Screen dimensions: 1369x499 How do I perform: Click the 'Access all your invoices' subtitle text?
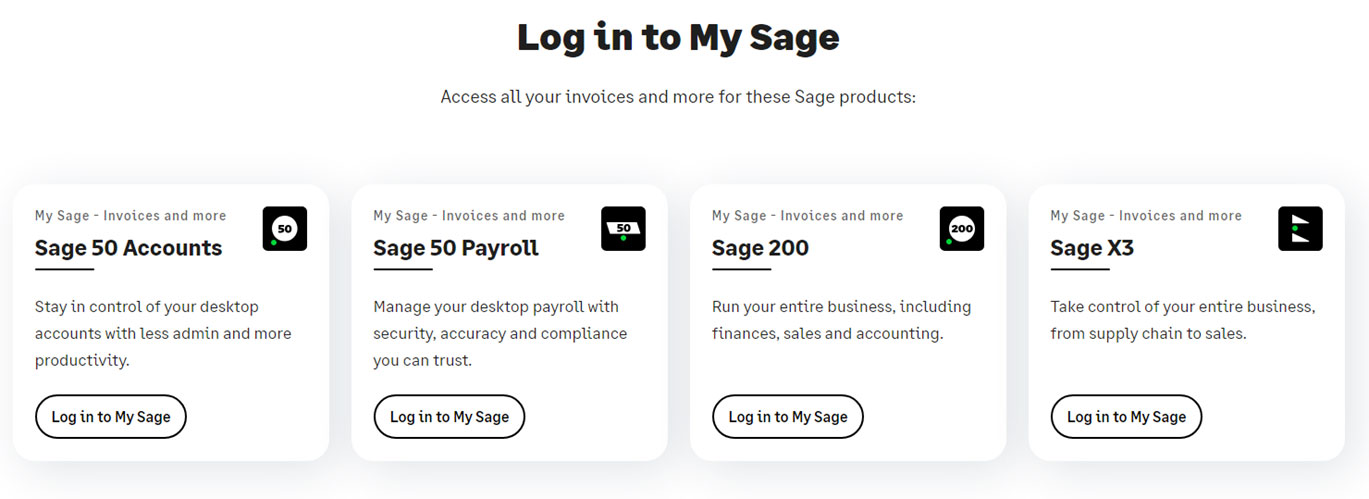coord(678,97)
